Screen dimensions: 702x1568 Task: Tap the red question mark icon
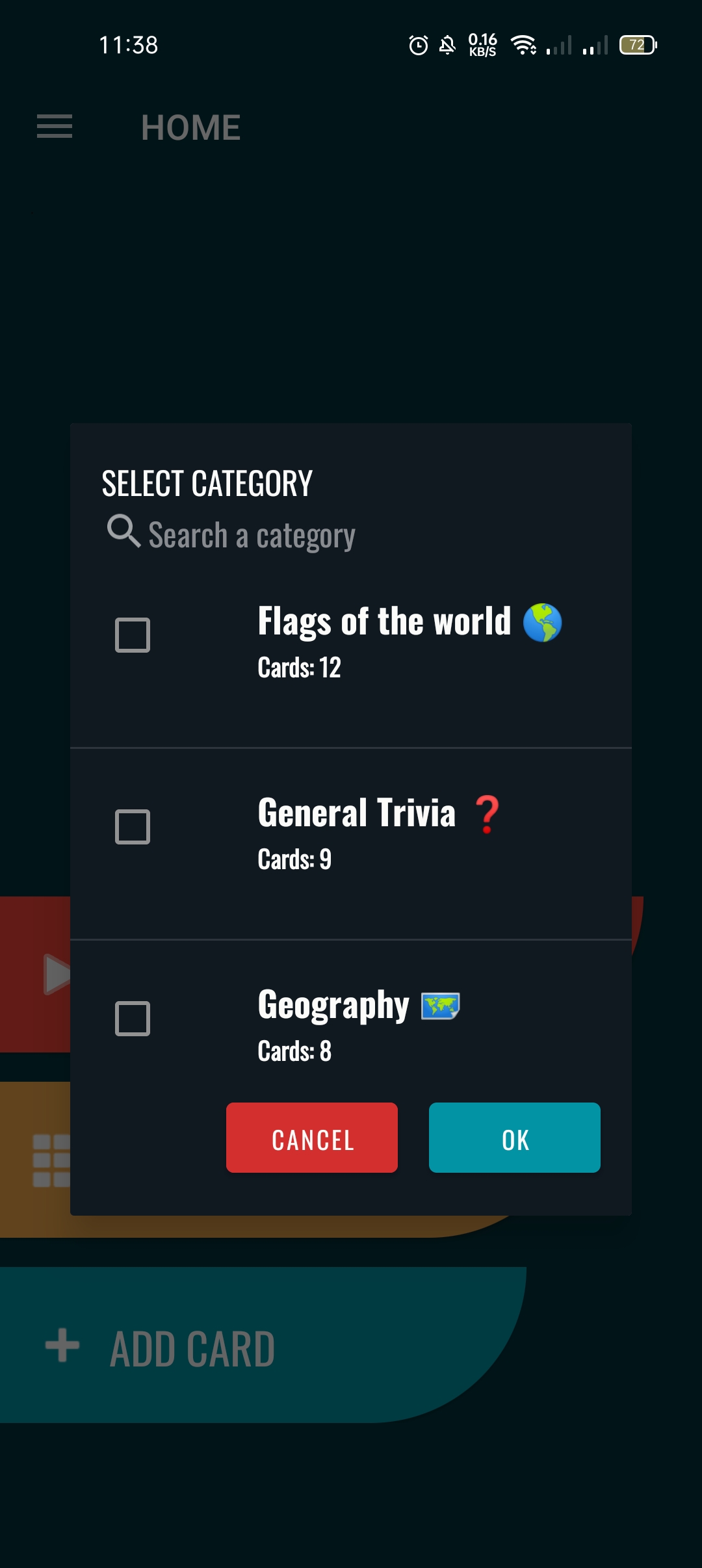point(487,815)
